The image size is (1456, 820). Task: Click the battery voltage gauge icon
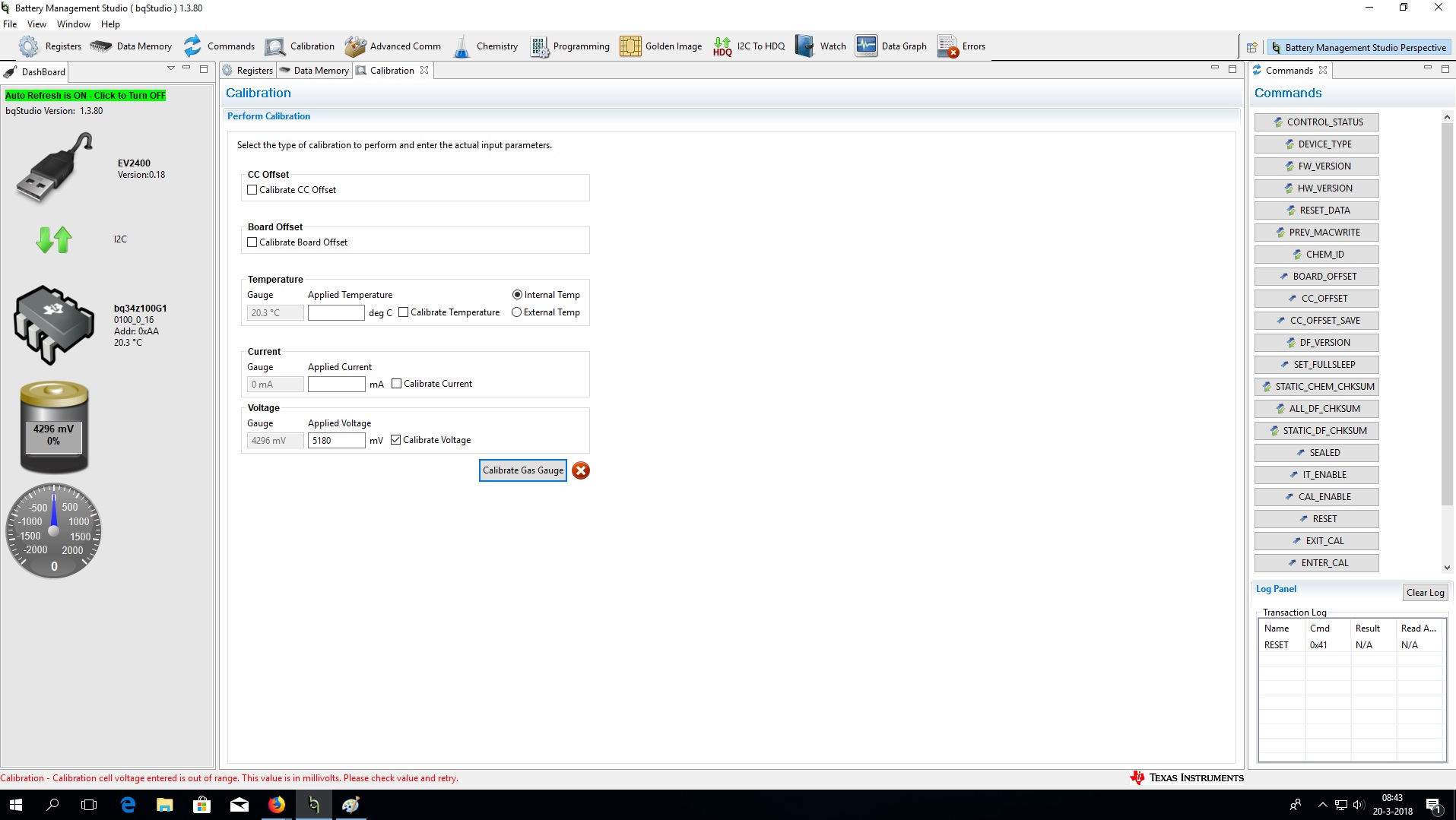54,427
